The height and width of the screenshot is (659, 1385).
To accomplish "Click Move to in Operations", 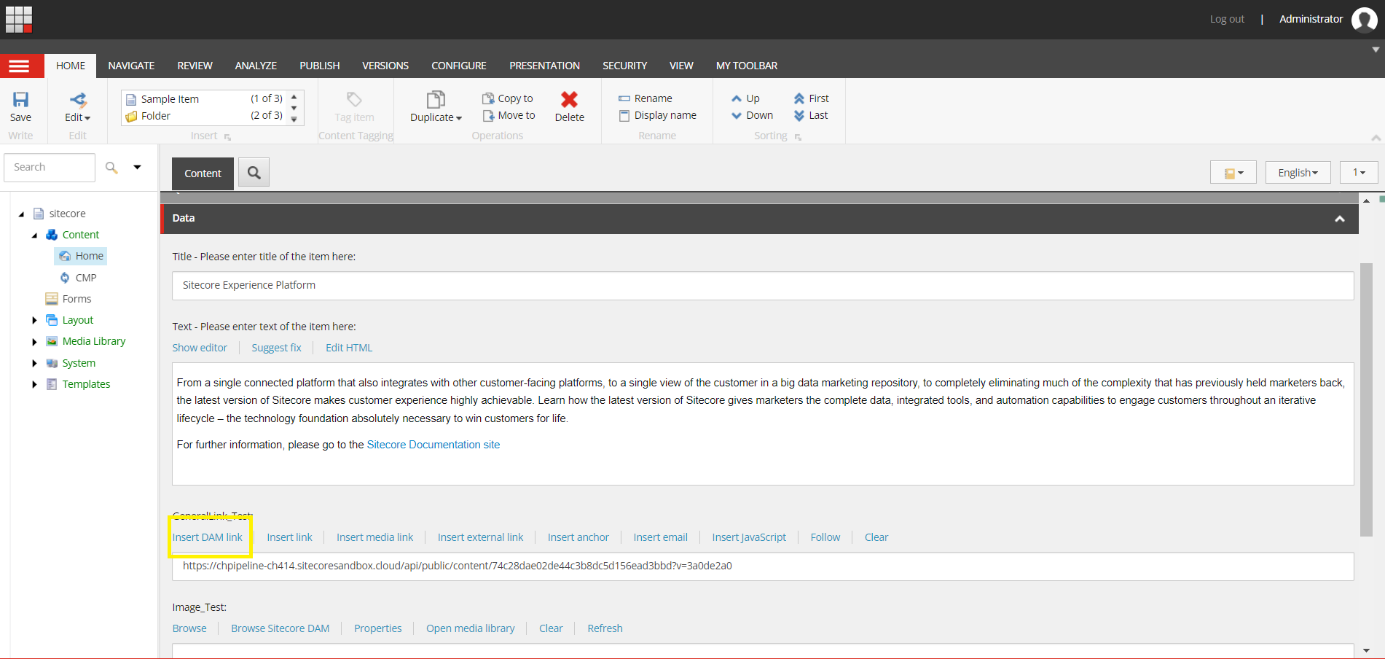I will click(x=508, y=115).
